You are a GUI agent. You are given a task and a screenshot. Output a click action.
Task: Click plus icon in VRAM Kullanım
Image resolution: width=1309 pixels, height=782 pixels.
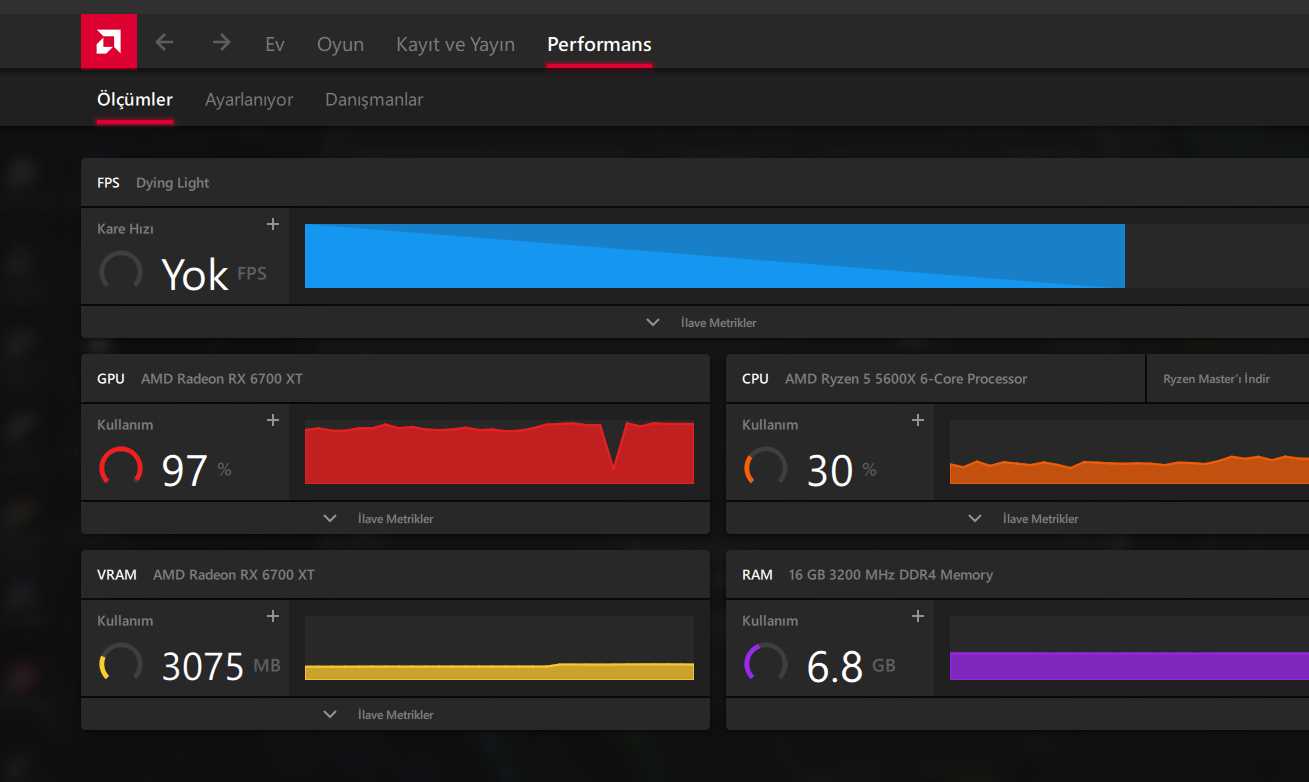pos(272,616)
